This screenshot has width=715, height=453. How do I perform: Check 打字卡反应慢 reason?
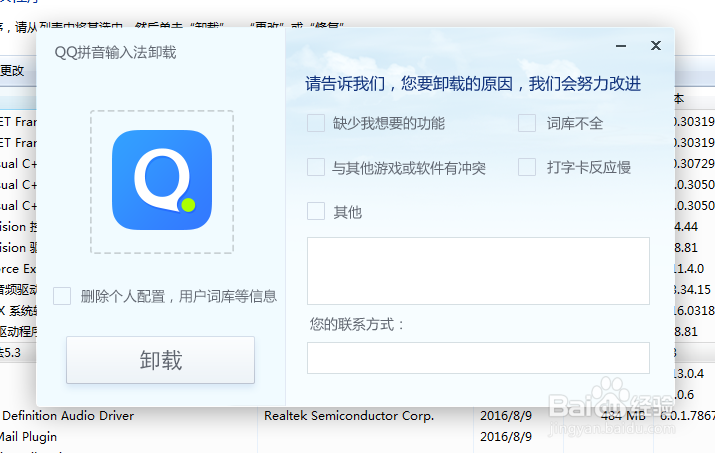pos(527,167)
